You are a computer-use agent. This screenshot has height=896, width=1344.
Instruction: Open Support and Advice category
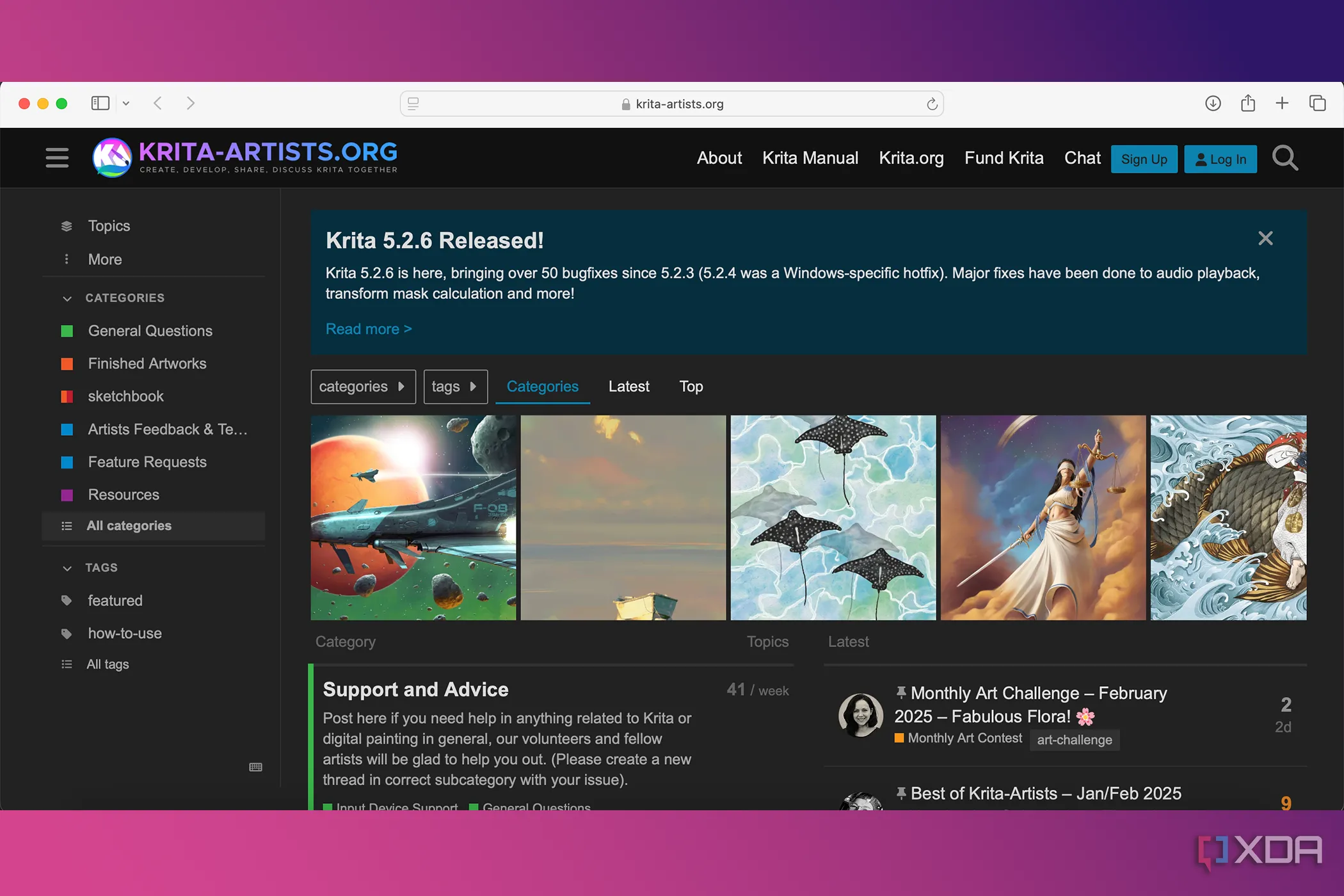(415, 689)
